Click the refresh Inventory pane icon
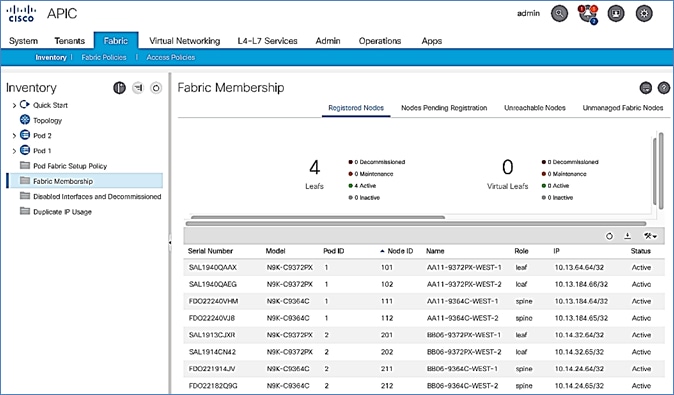674x395 pixels. pyautogui.click(x=156, y=88)
